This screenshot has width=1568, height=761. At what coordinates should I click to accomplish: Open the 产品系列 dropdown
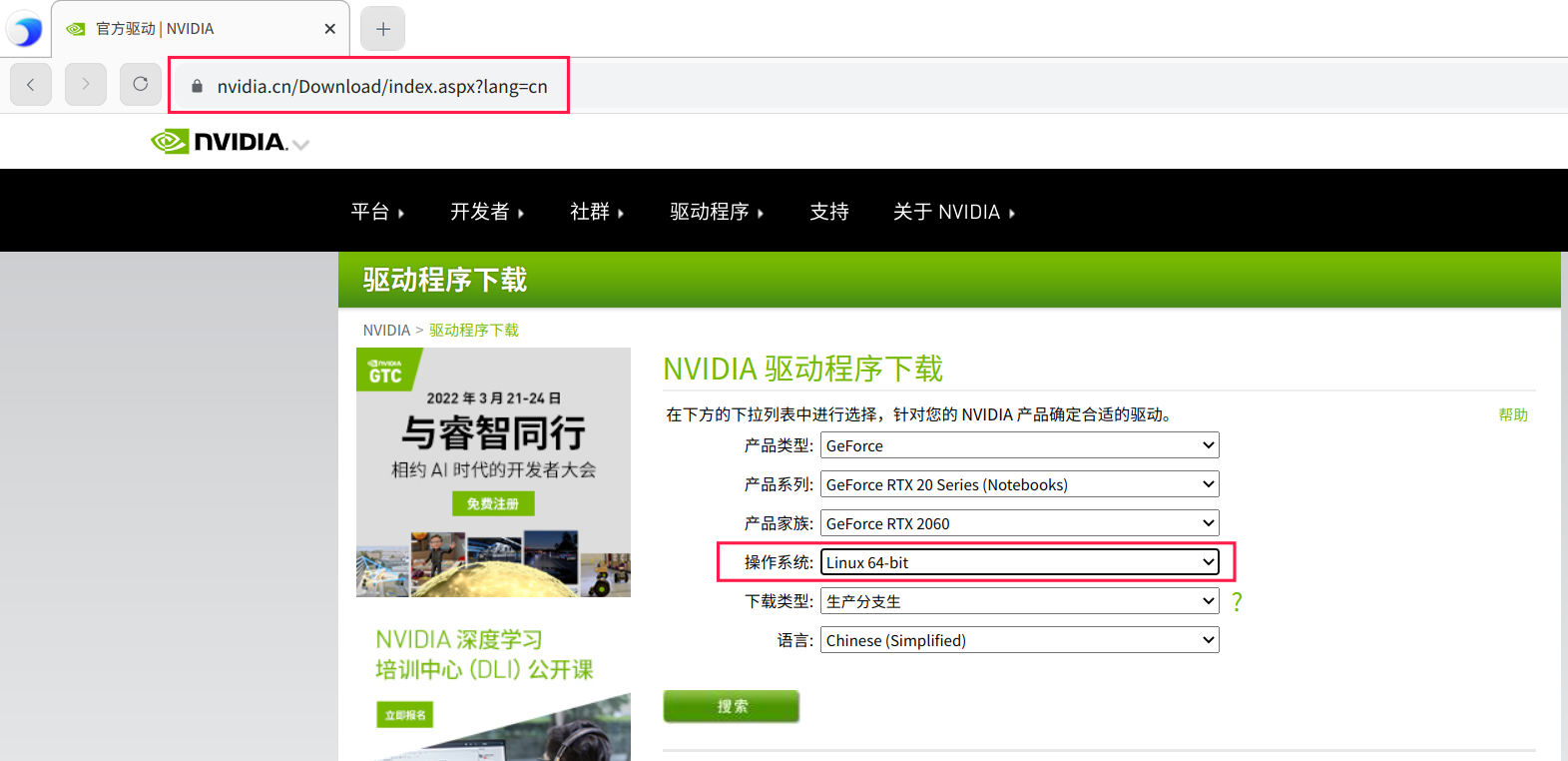point(1019,484)
